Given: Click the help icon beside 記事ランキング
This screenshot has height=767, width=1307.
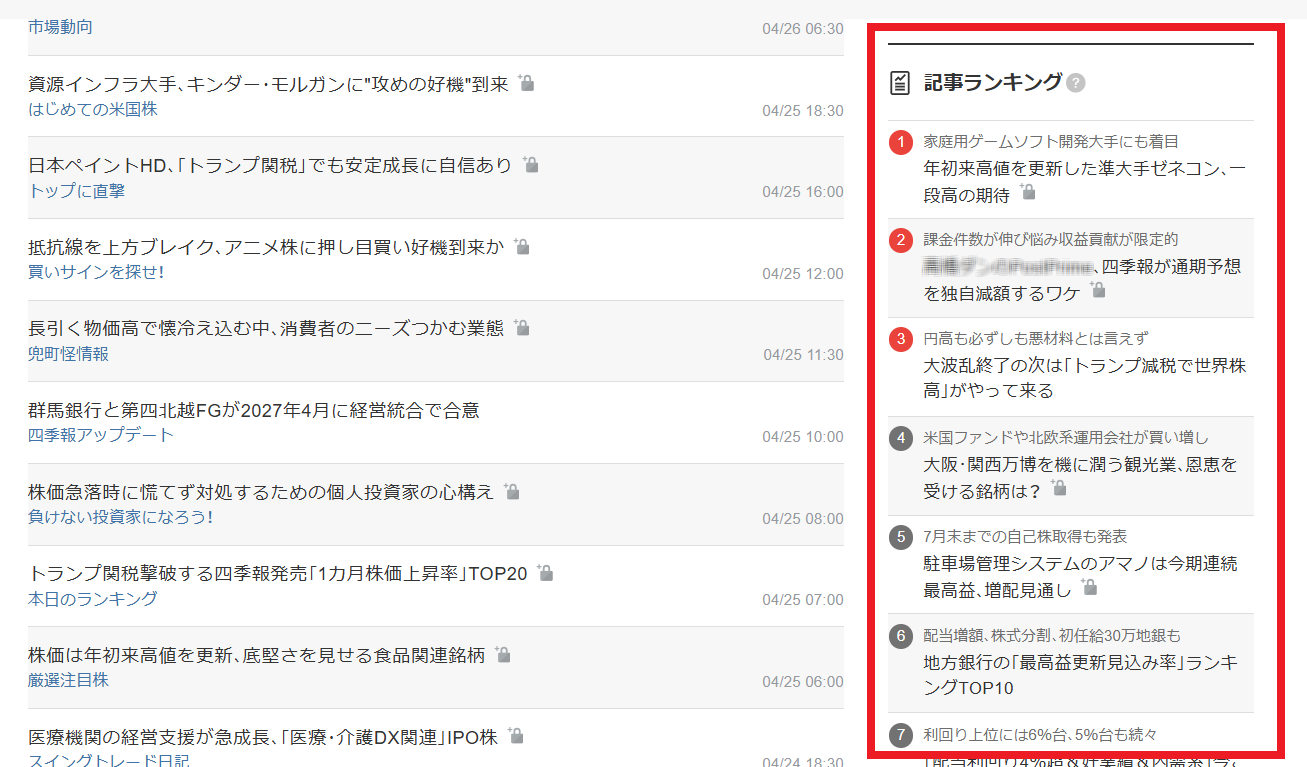Looking at the screenshot, I should coord(1075,83).
